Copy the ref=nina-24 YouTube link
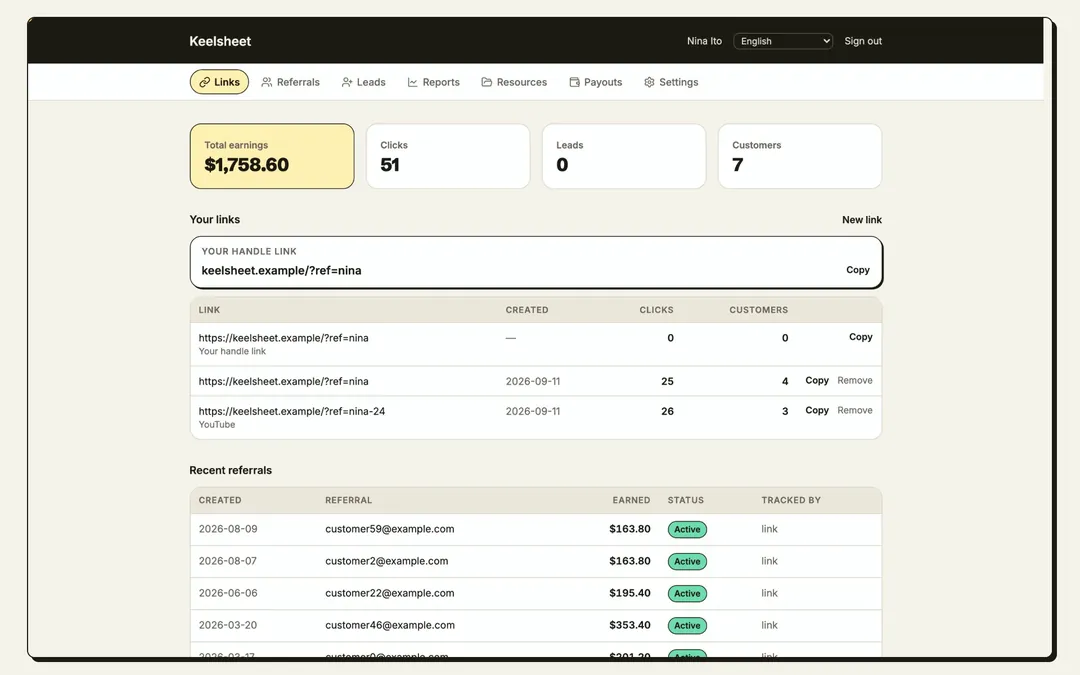Image resolution: width=1080 pixels, height=675 pixels. [817, 410]
